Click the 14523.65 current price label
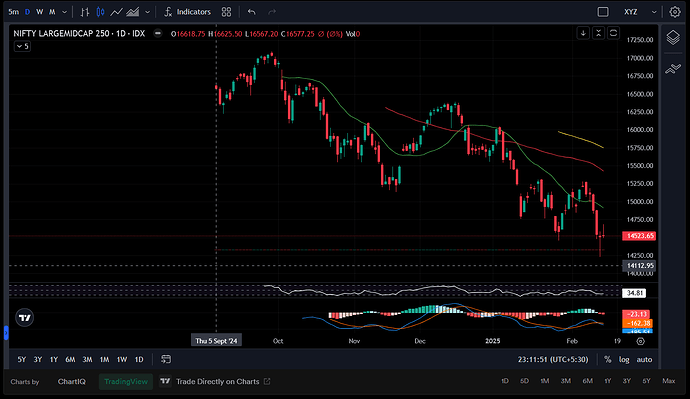 pos(639,236)
